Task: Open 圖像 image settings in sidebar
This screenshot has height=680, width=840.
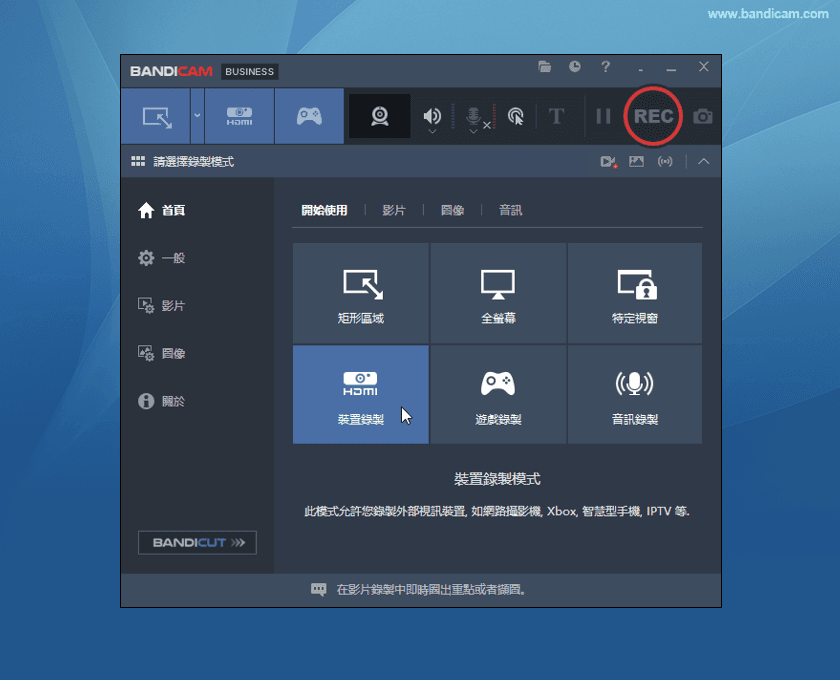Action: click(x=161, y=353)
